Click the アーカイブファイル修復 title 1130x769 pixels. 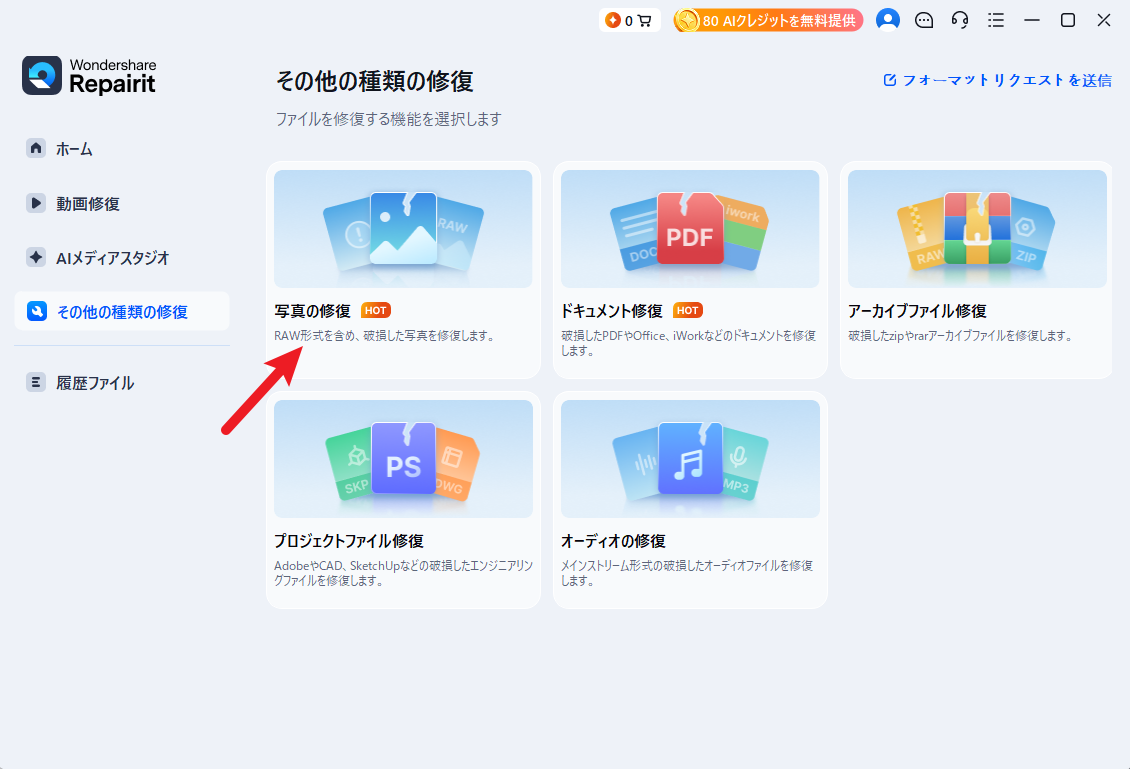pos(917,311)
